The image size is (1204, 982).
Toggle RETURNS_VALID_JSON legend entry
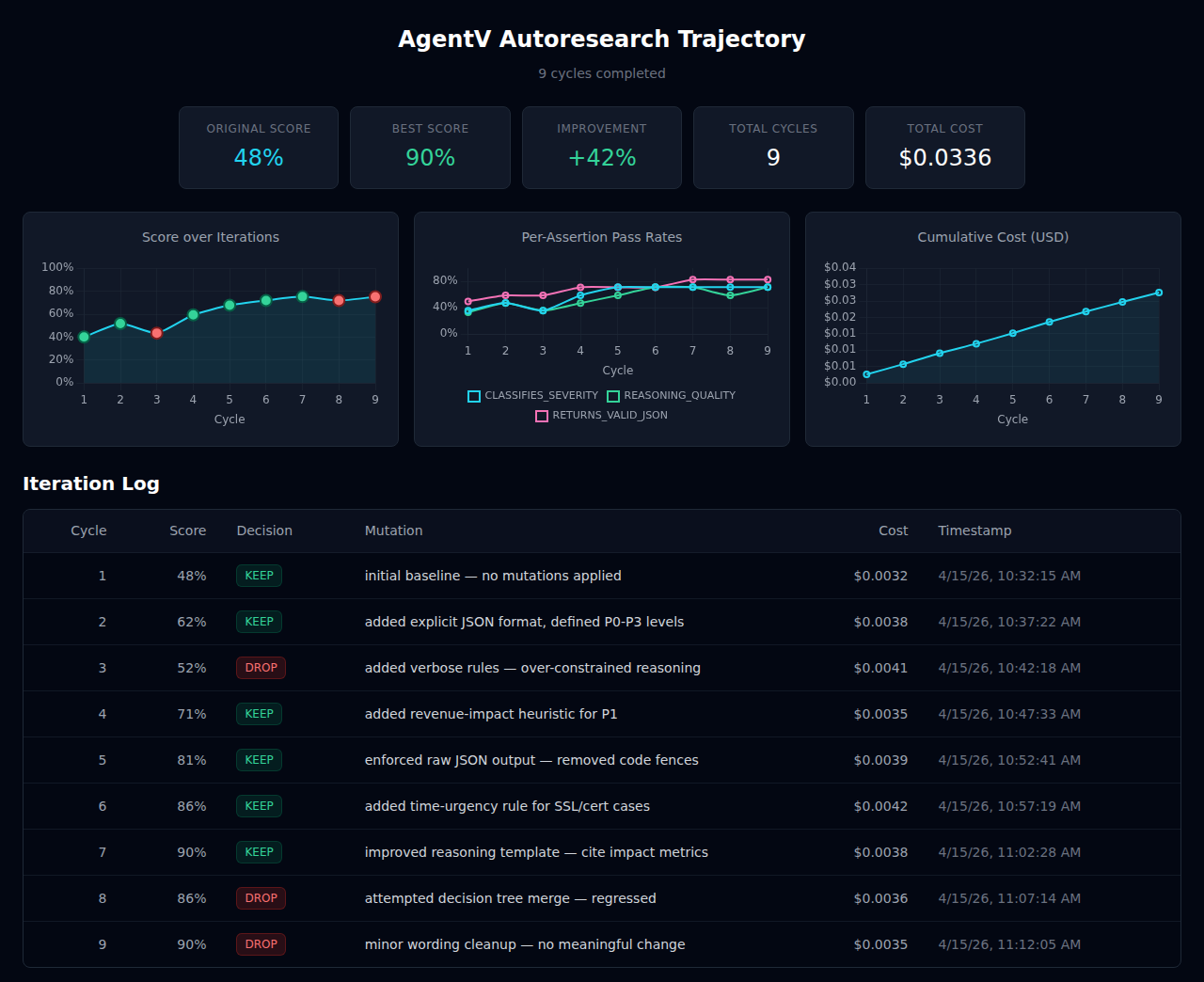601,416
